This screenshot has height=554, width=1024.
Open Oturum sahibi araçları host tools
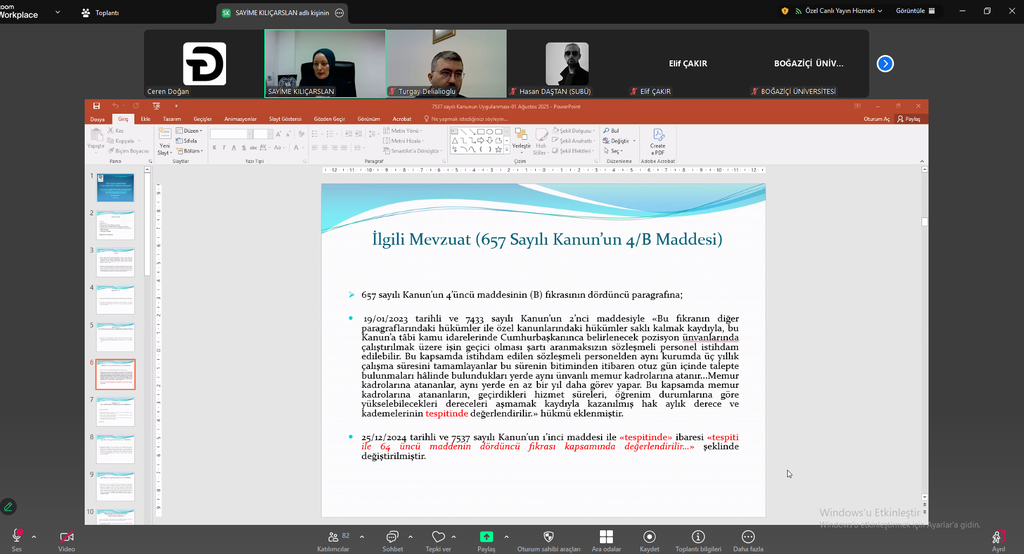[x=549, y=540]
